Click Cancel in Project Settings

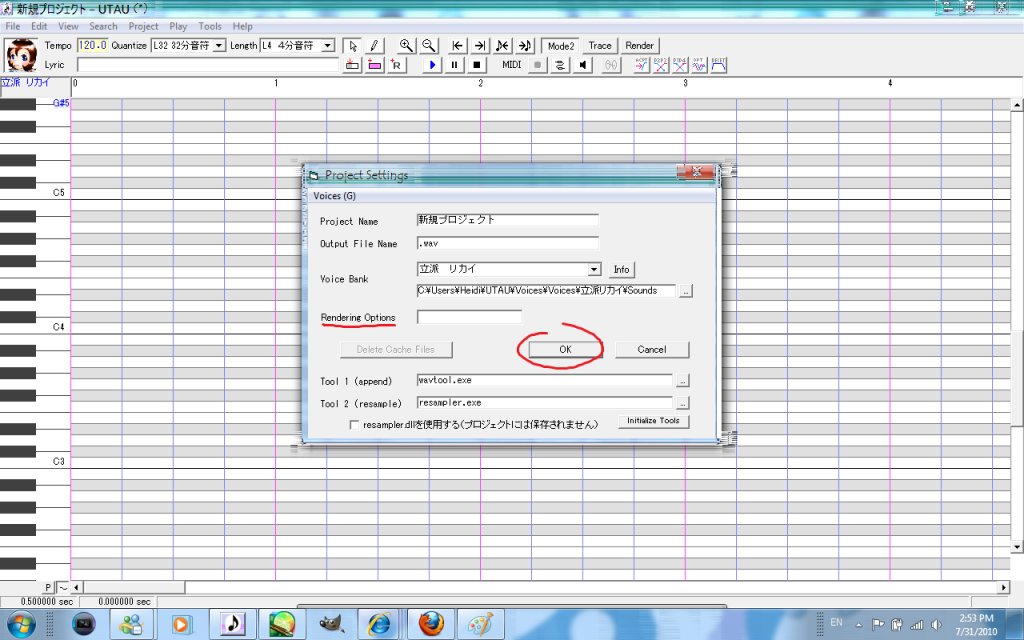pos(652,349)
